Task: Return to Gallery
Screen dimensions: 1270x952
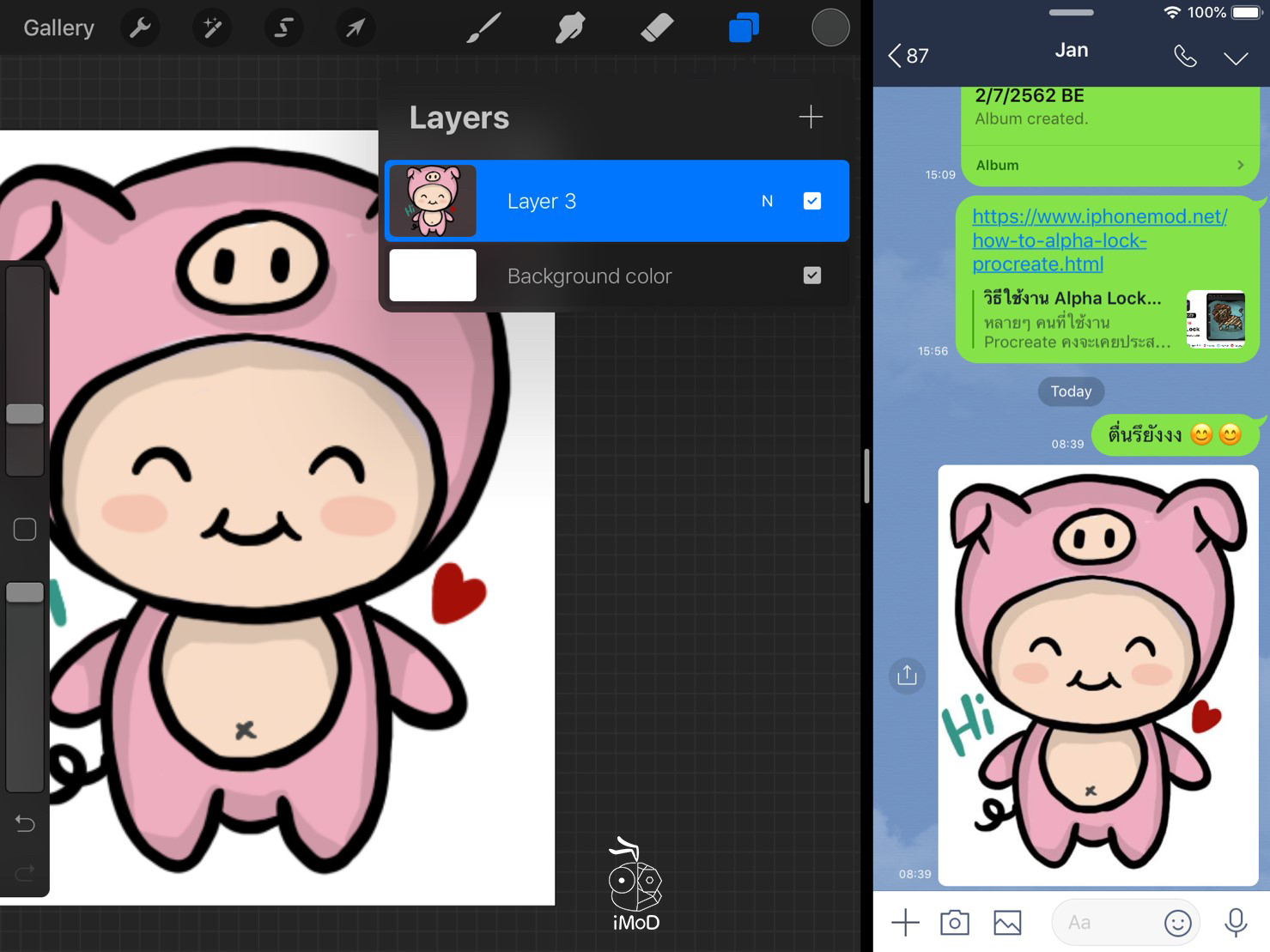Action: 58,28
